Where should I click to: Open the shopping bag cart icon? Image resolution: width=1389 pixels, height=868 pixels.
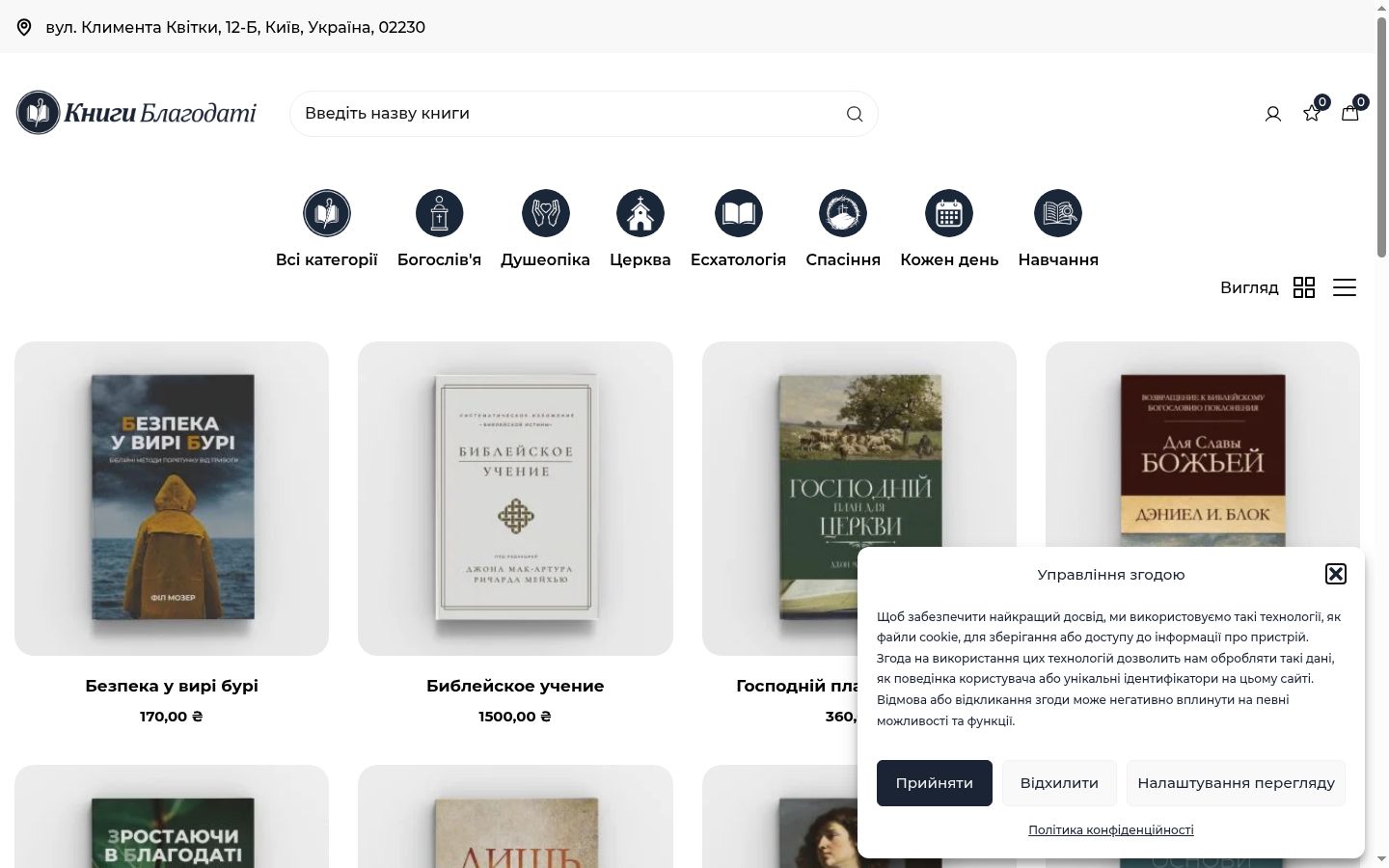[1350, 113]
